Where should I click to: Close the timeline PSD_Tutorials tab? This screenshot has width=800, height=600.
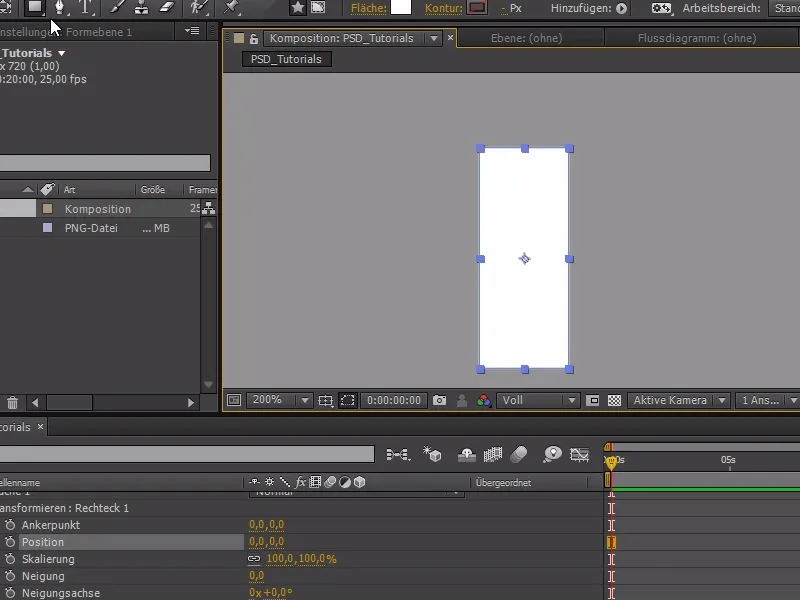40,427
